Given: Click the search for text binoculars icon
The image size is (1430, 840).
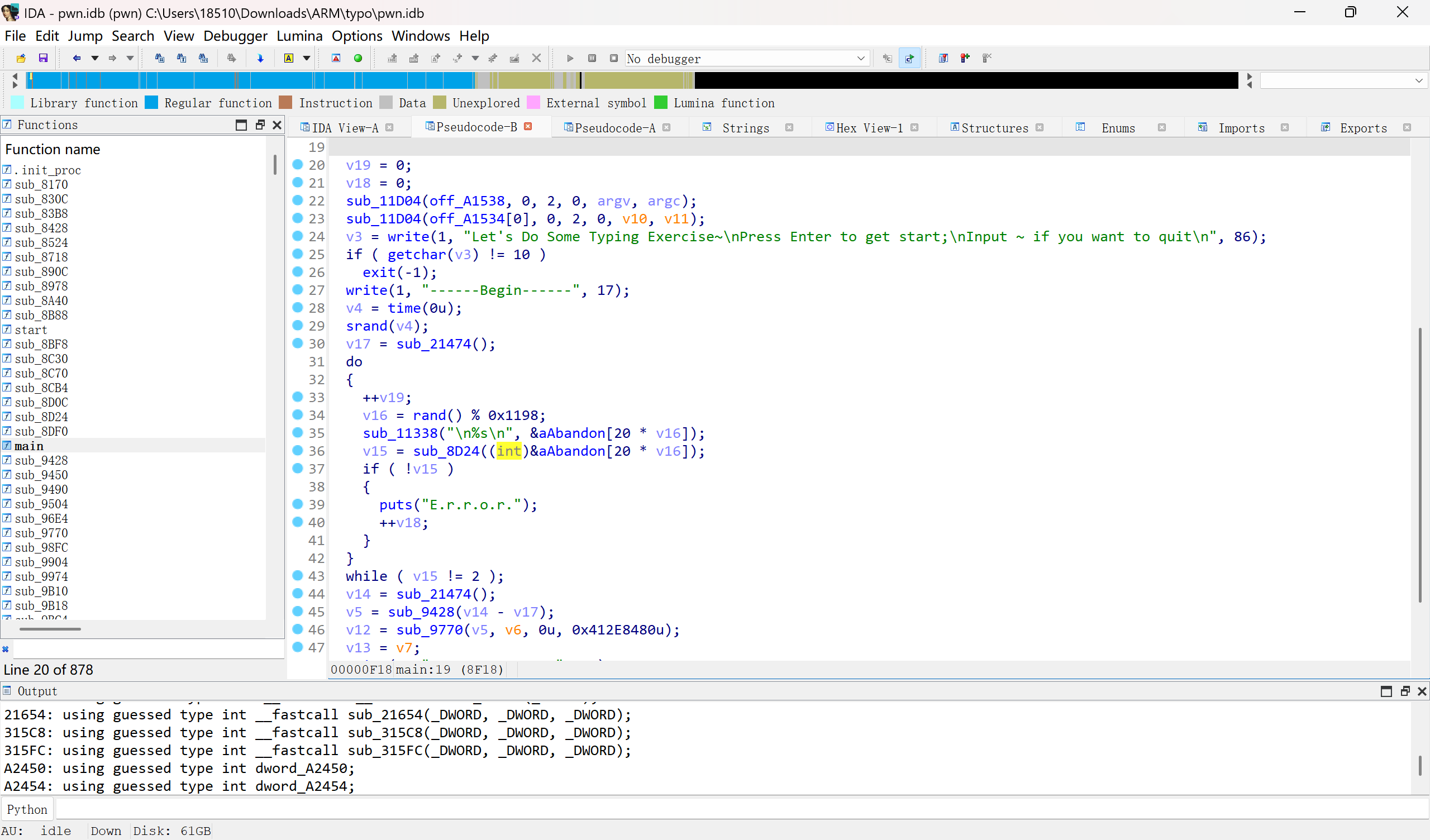Looking at the screenshot, I should pos(182,58).
